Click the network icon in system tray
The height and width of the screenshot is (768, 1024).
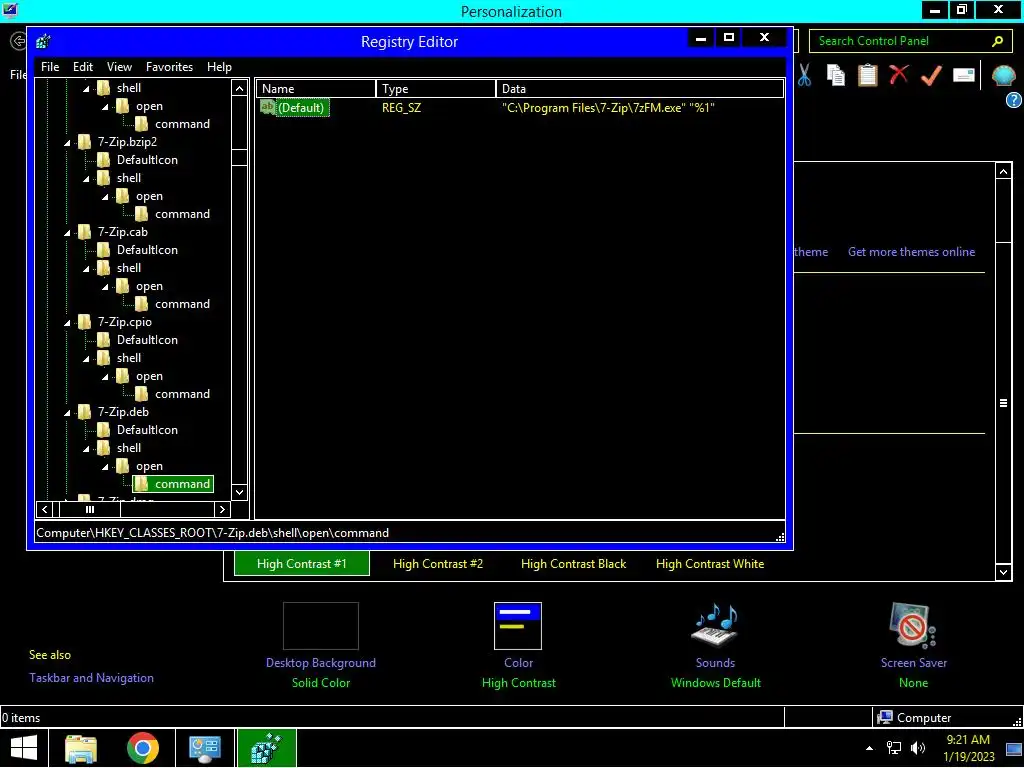coord(893,748)
